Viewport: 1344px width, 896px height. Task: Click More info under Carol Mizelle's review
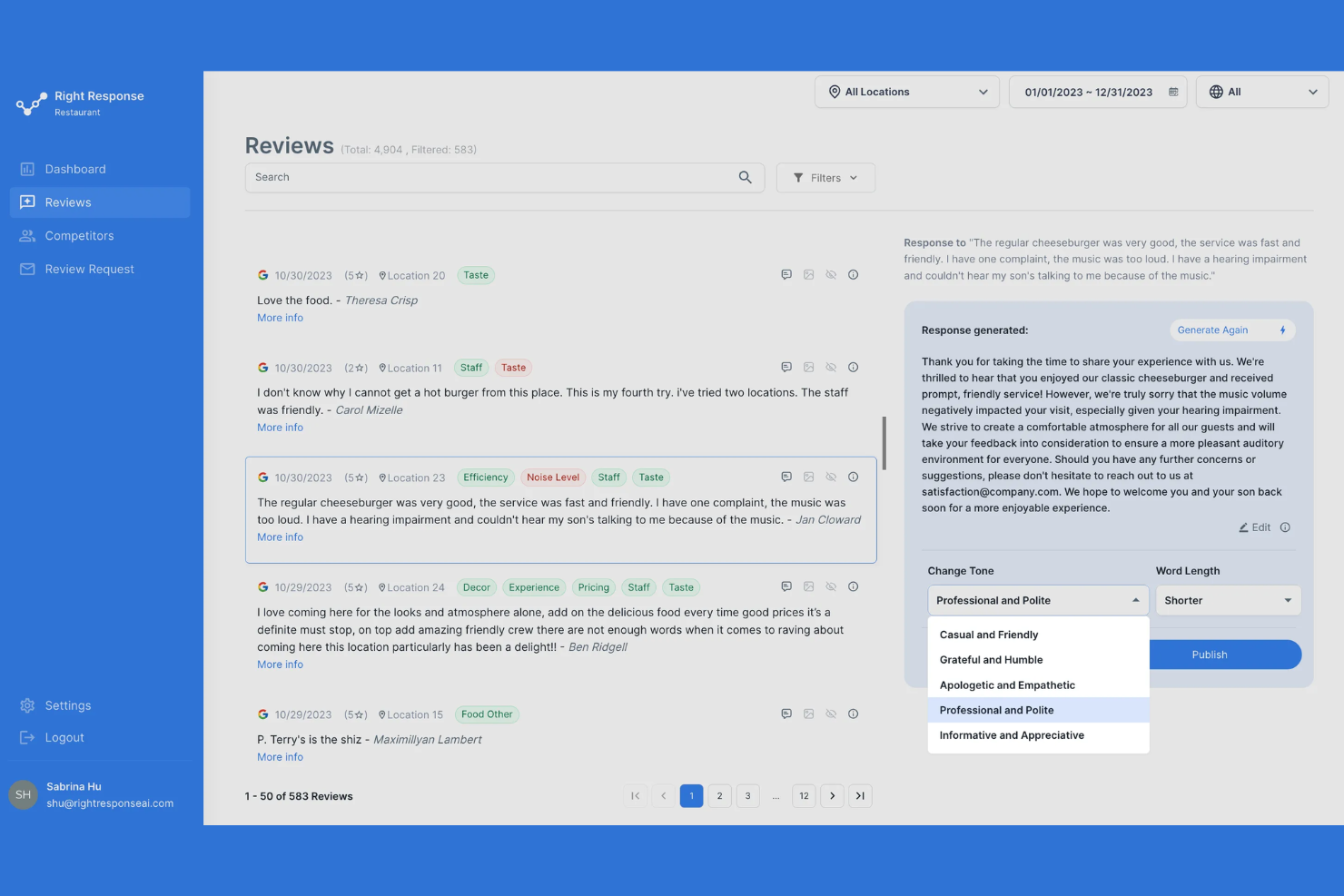click(280, 427)
